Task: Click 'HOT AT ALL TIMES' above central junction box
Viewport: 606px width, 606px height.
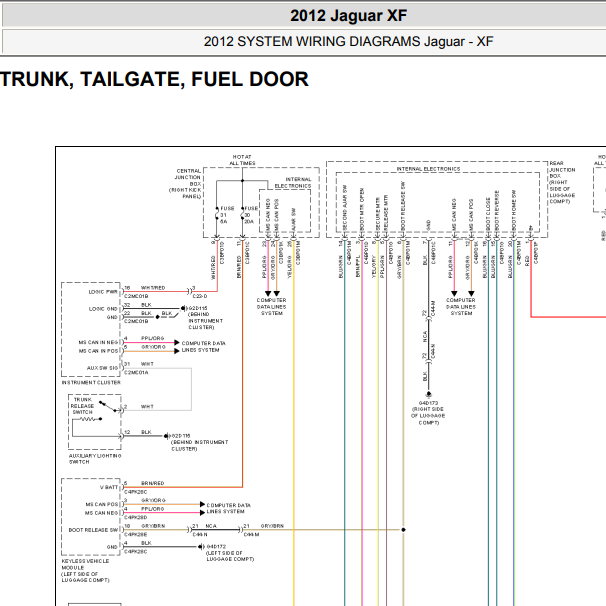Action: point(242,160)
